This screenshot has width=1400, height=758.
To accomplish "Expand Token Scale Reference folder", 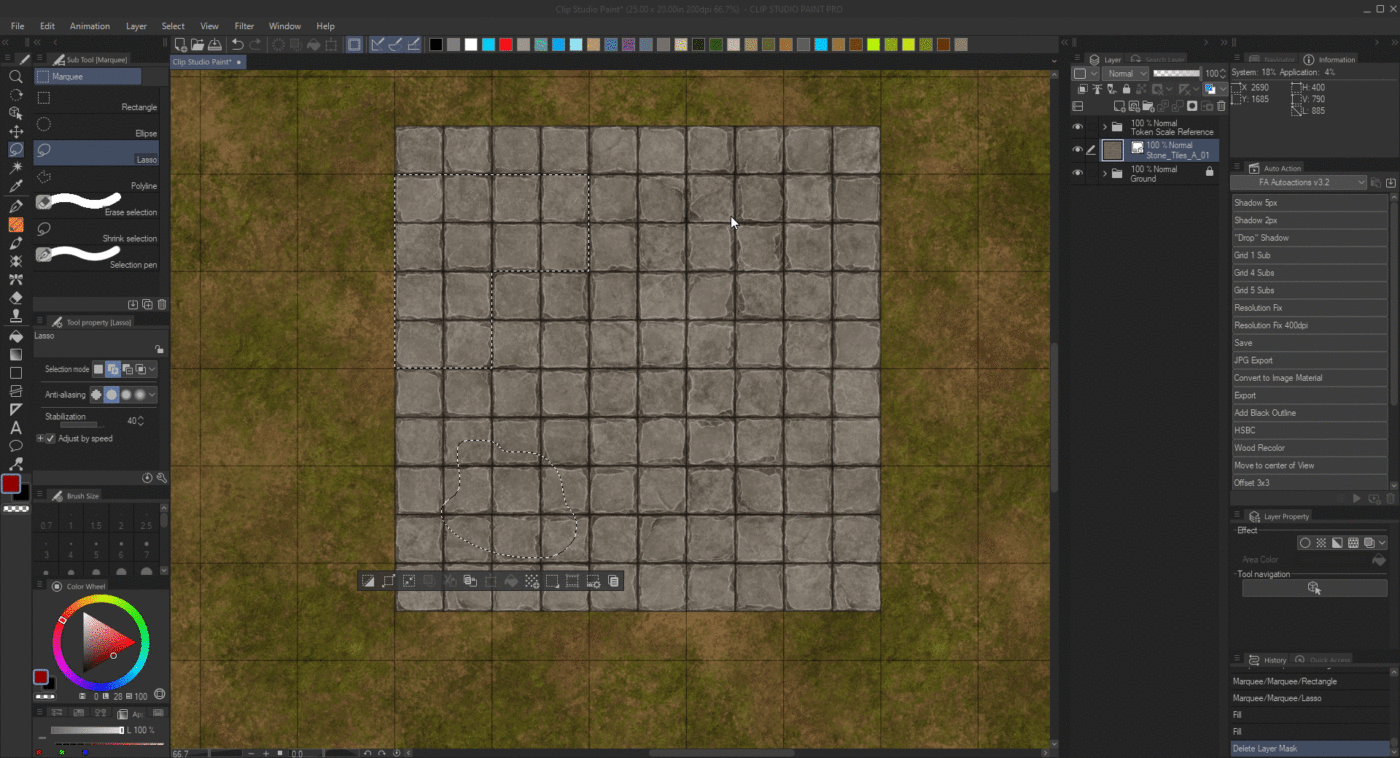I will tap(1104, 127).
